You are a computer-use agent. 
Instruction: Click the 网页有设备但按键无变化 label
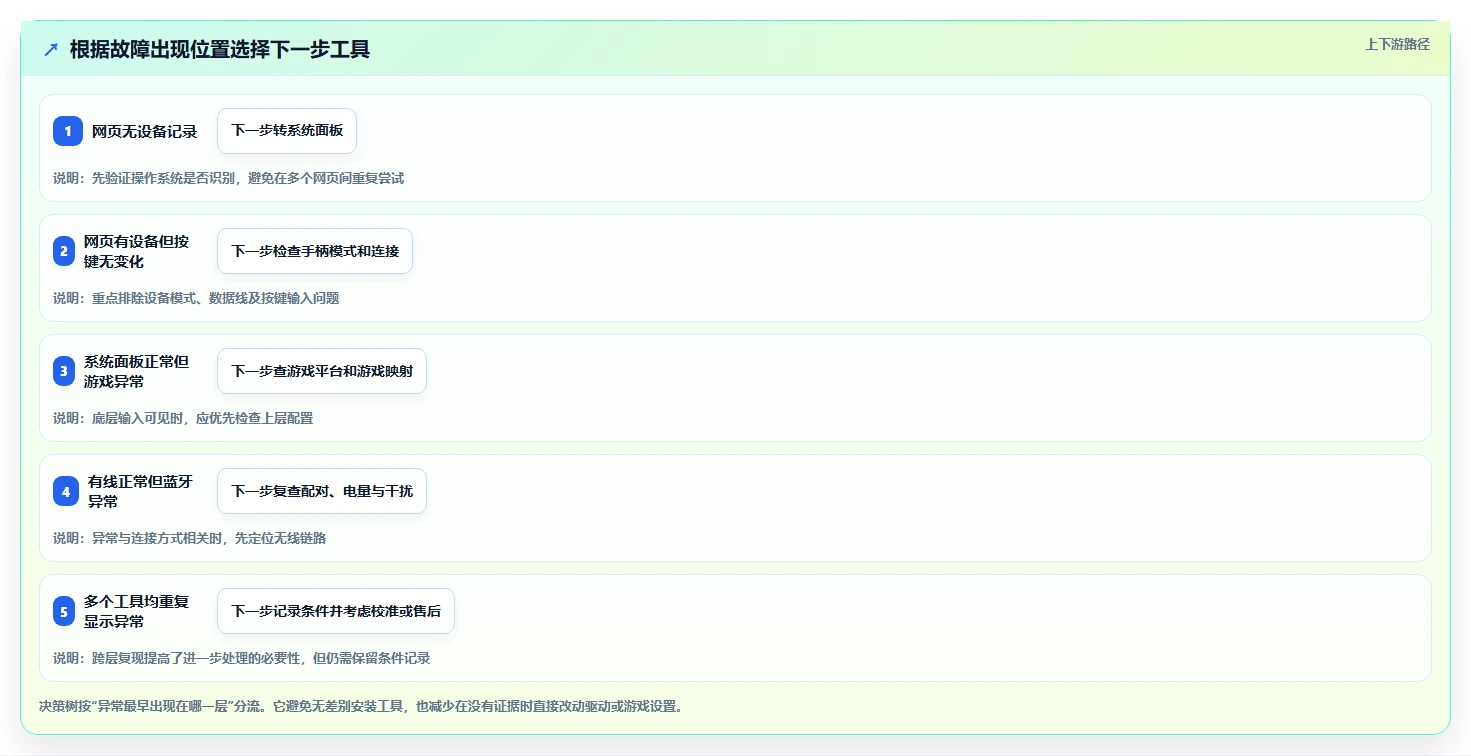click(x=136, y=251)
